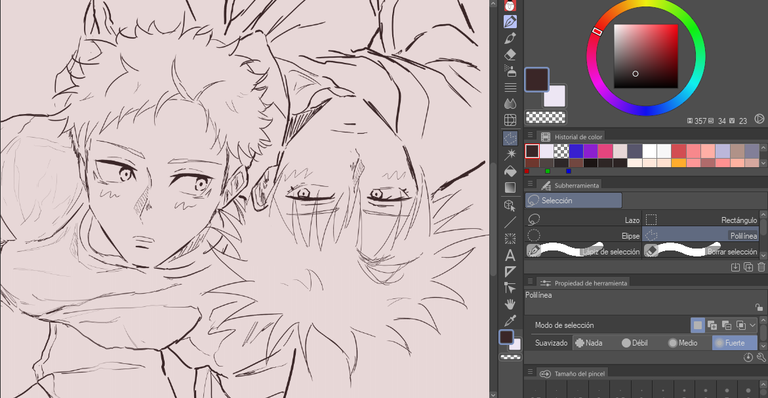Select the Hand move tool
Screen dimensions: 768x398
pos(510,304)
